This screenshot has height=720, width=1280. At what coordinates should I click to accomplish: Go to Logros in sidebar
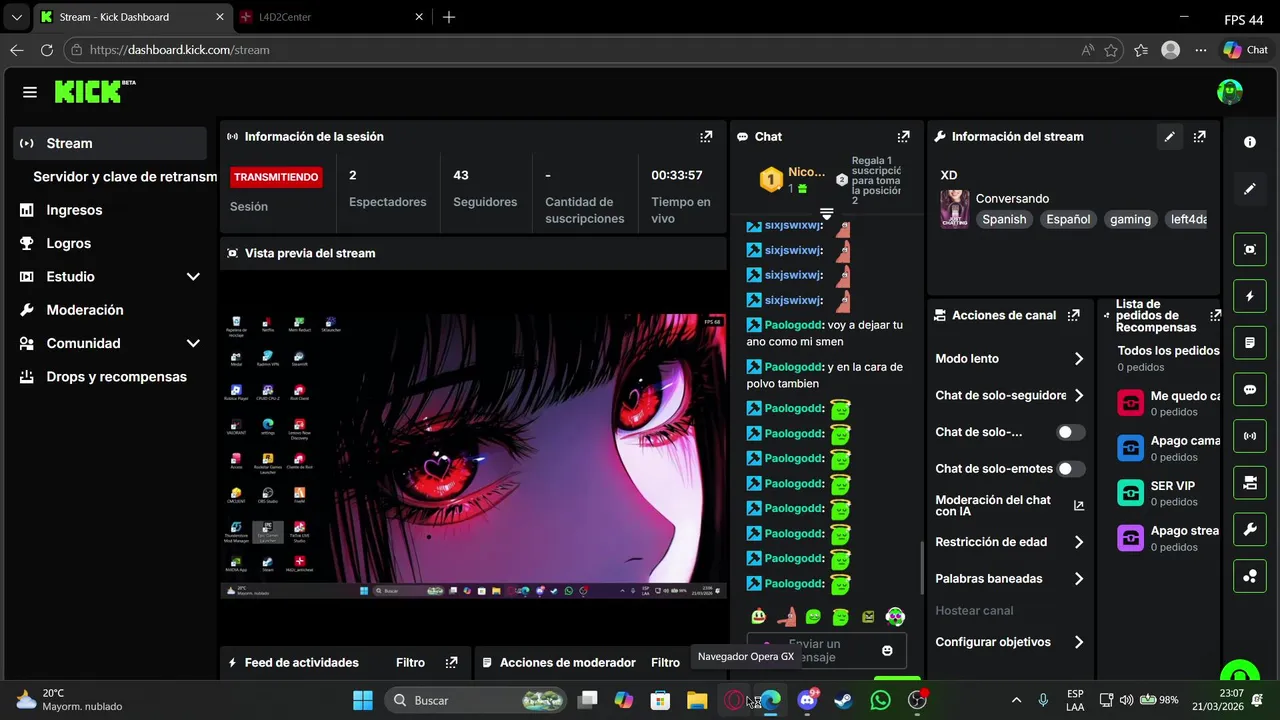pos(110,244)
